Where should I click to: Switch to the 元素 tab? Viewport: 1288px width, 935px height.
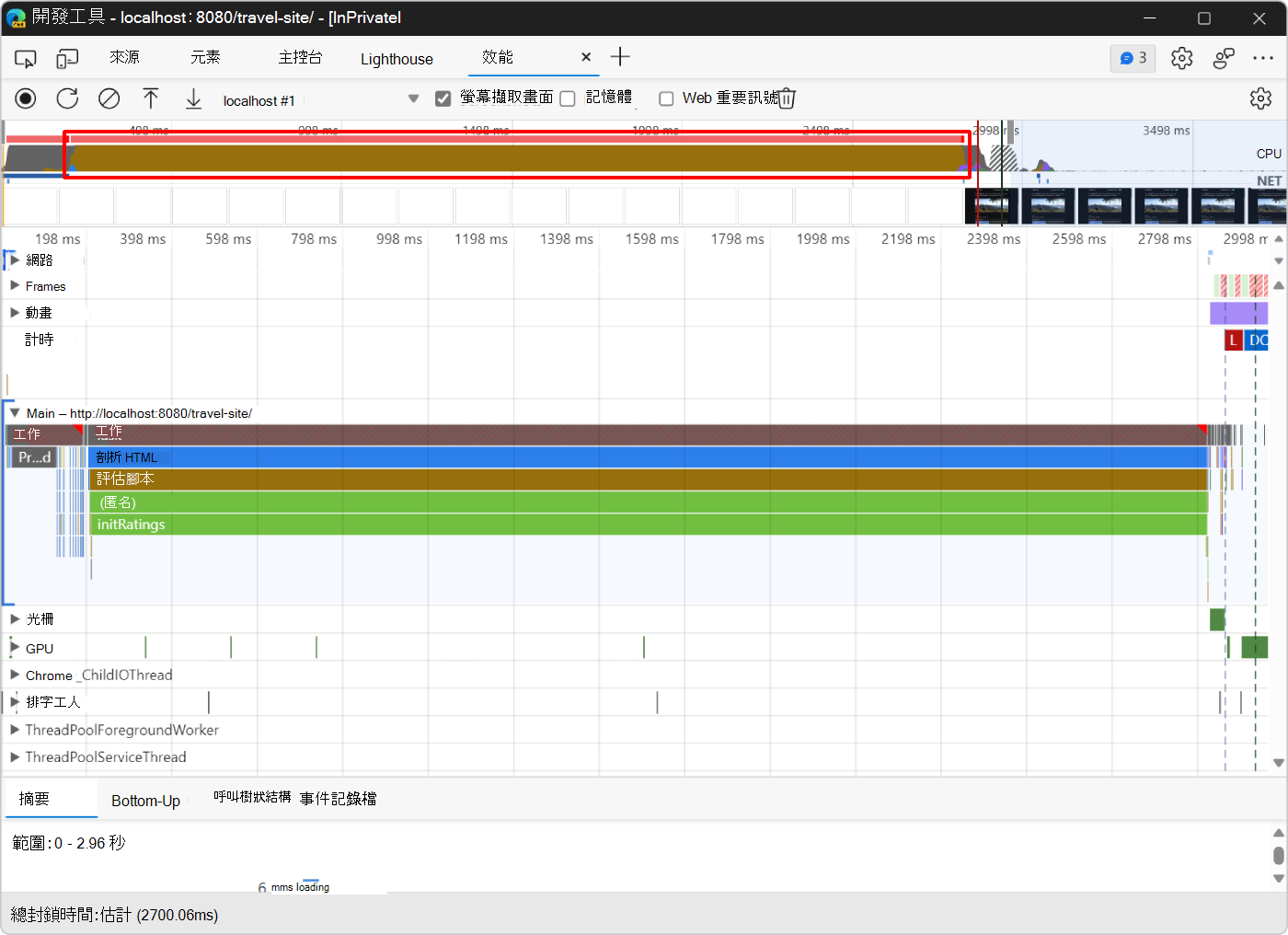tap(205, 58)
